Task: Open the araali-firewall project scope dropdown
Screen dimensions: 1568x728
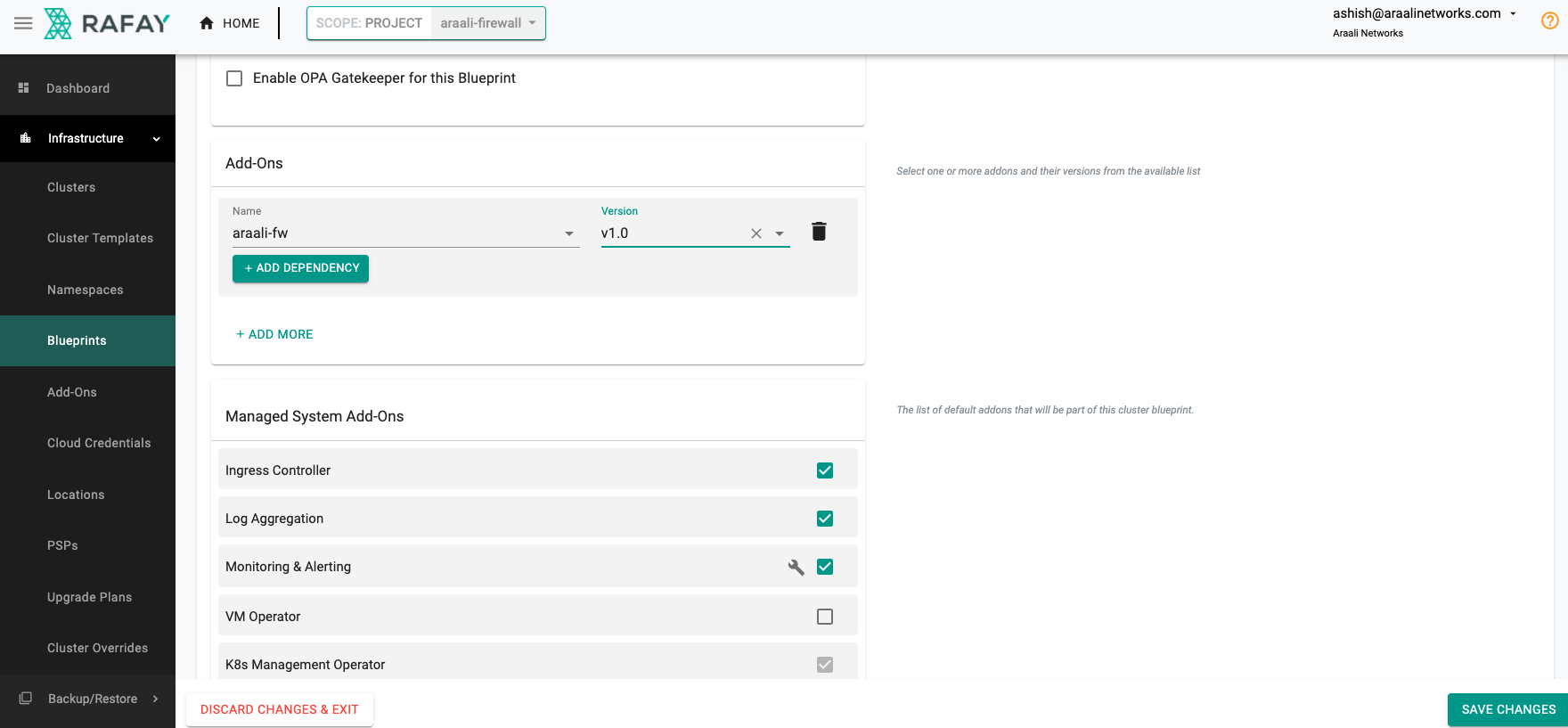Action: 488,23
